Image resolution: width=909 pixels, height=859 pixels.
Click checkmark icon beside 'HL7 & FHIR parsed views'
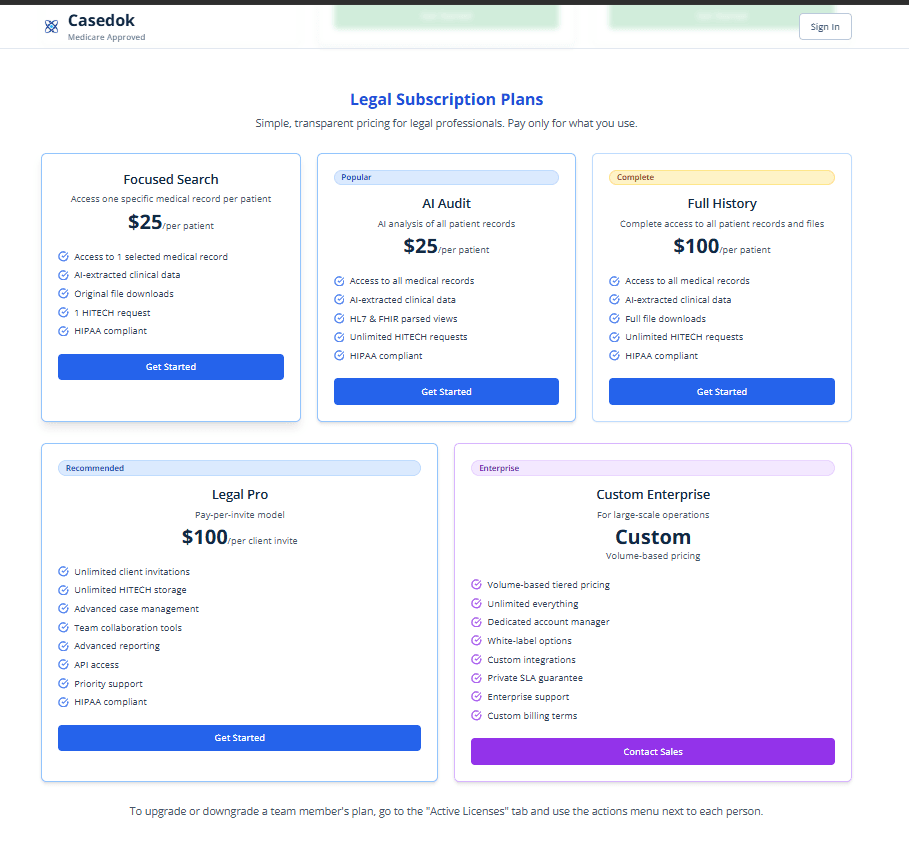[339, 318]
